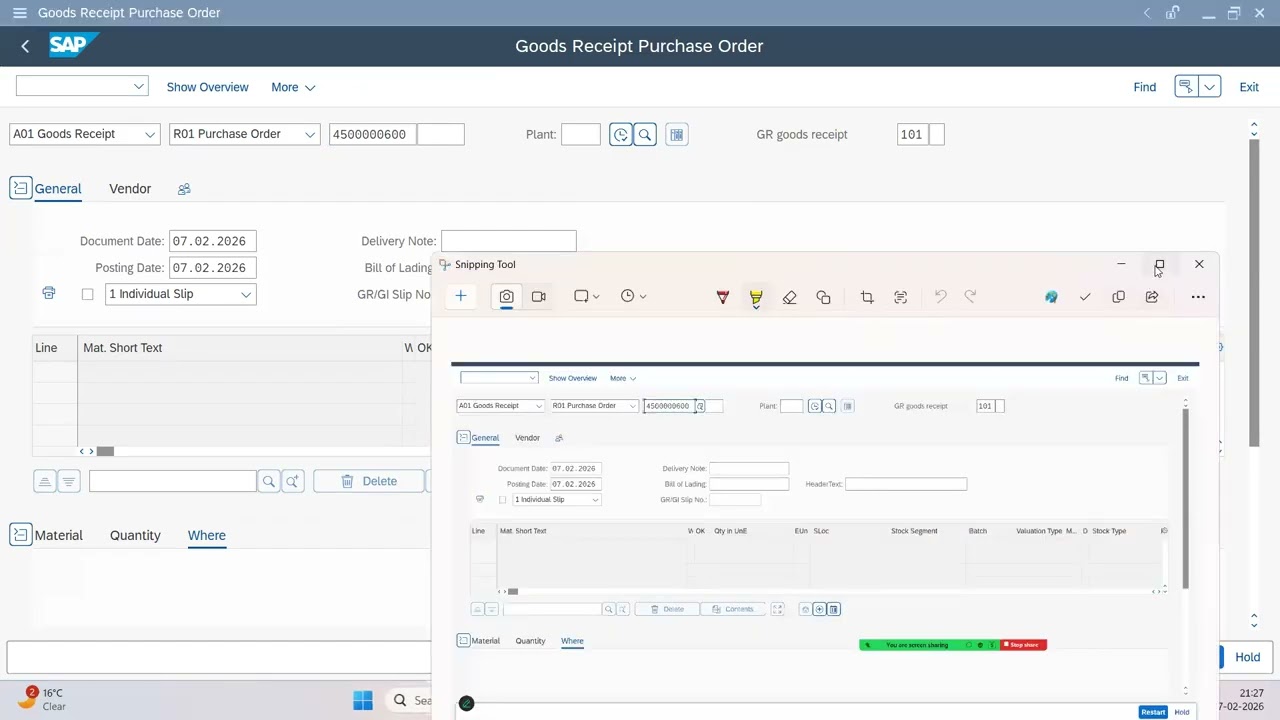Screen dimensions: 1280x720
Task: Collapse the item detail section toggle
Action: click(20, 535)
